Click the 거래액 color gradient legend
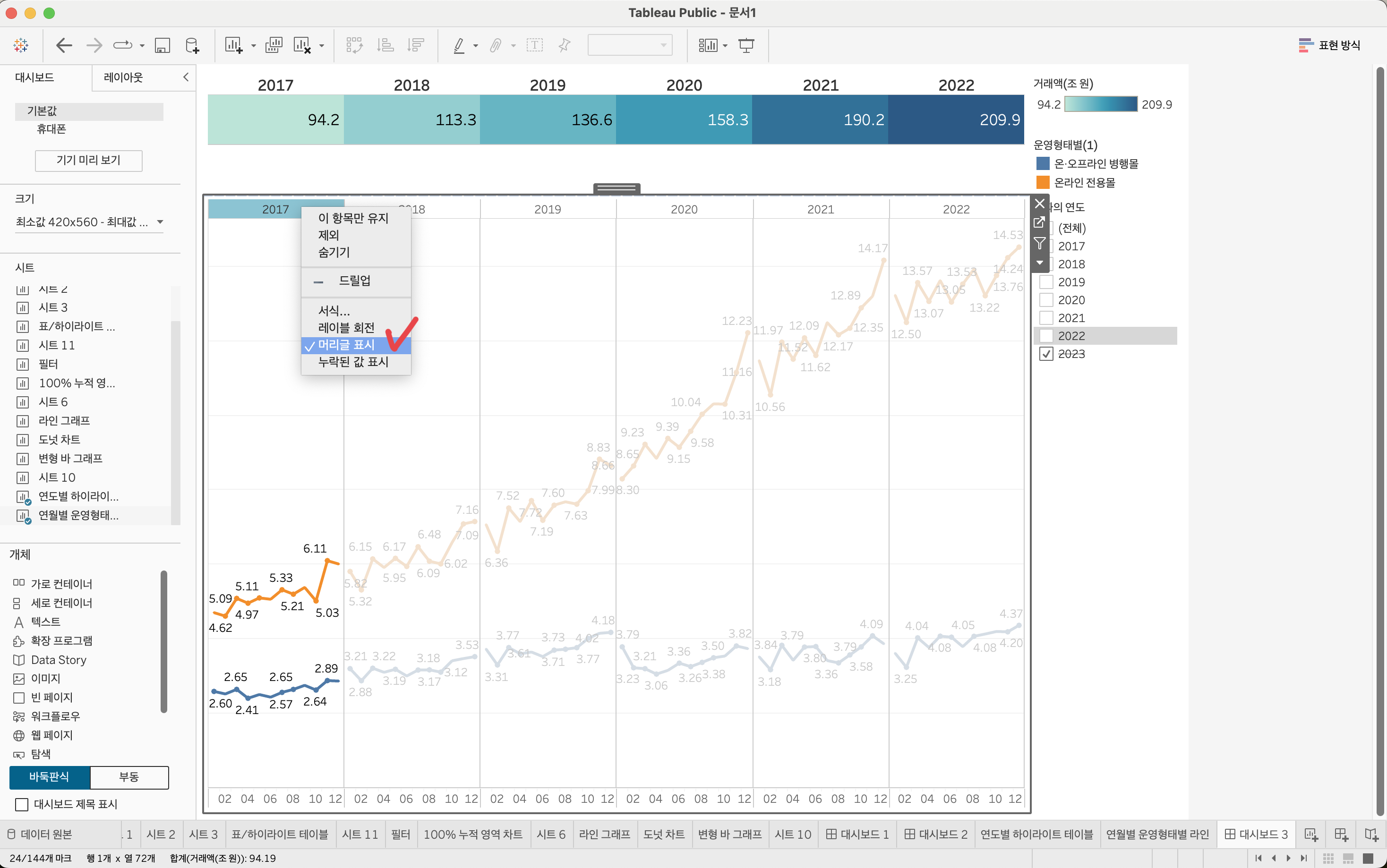 [x=1101, y=104]
